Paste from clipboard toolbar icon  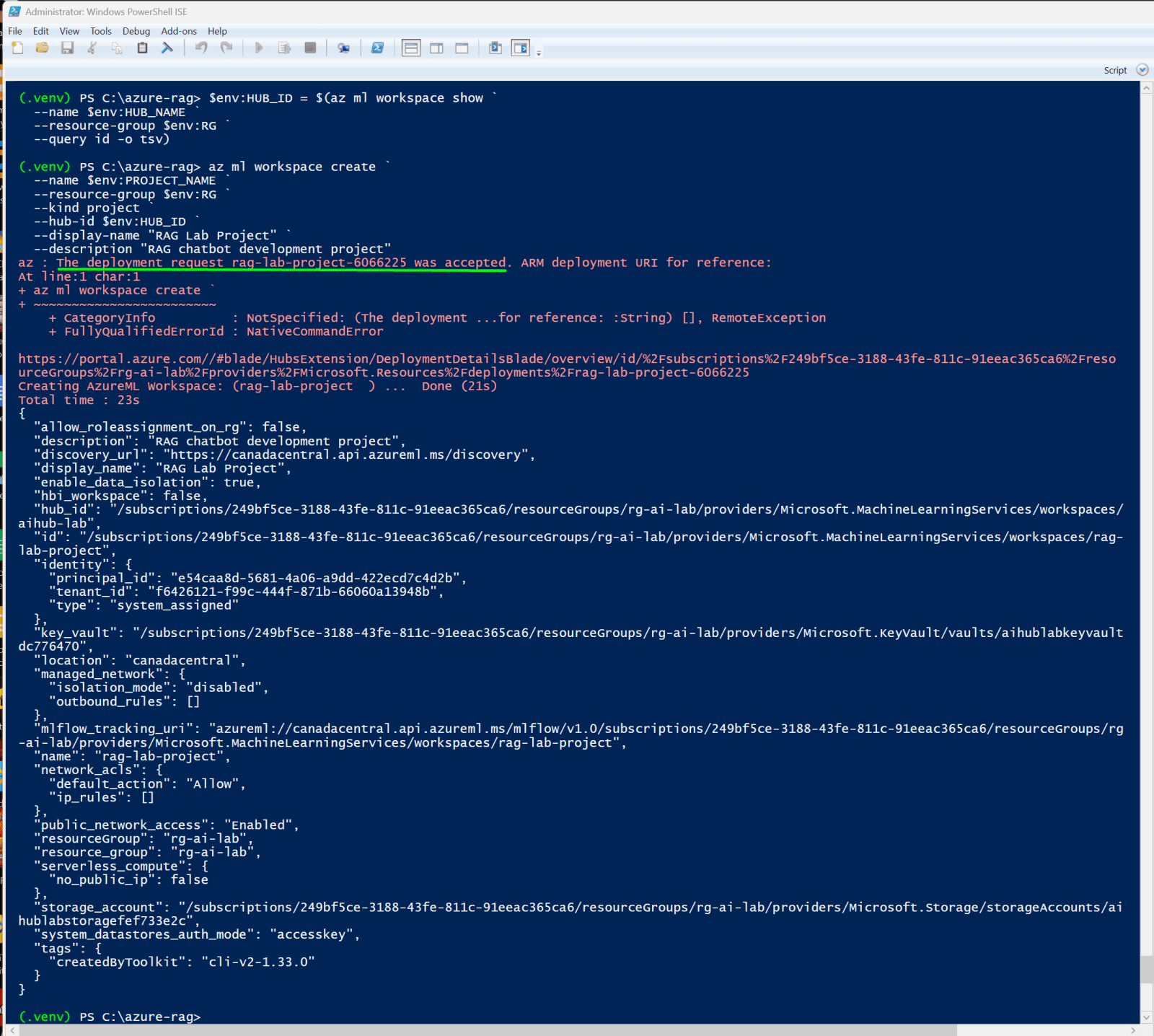[x=142, y=48]
